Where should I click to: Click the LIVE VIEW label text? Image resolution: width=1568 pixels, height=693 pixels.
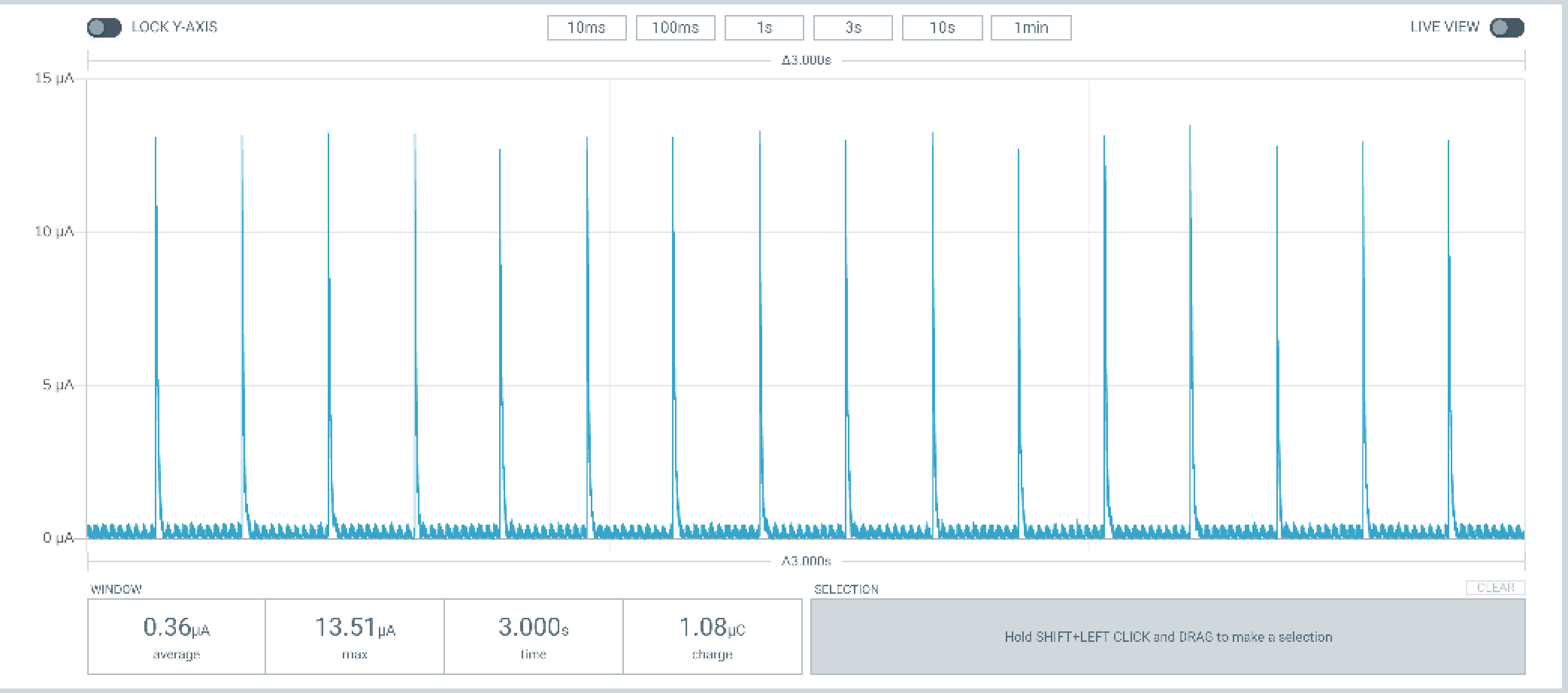1444,27
